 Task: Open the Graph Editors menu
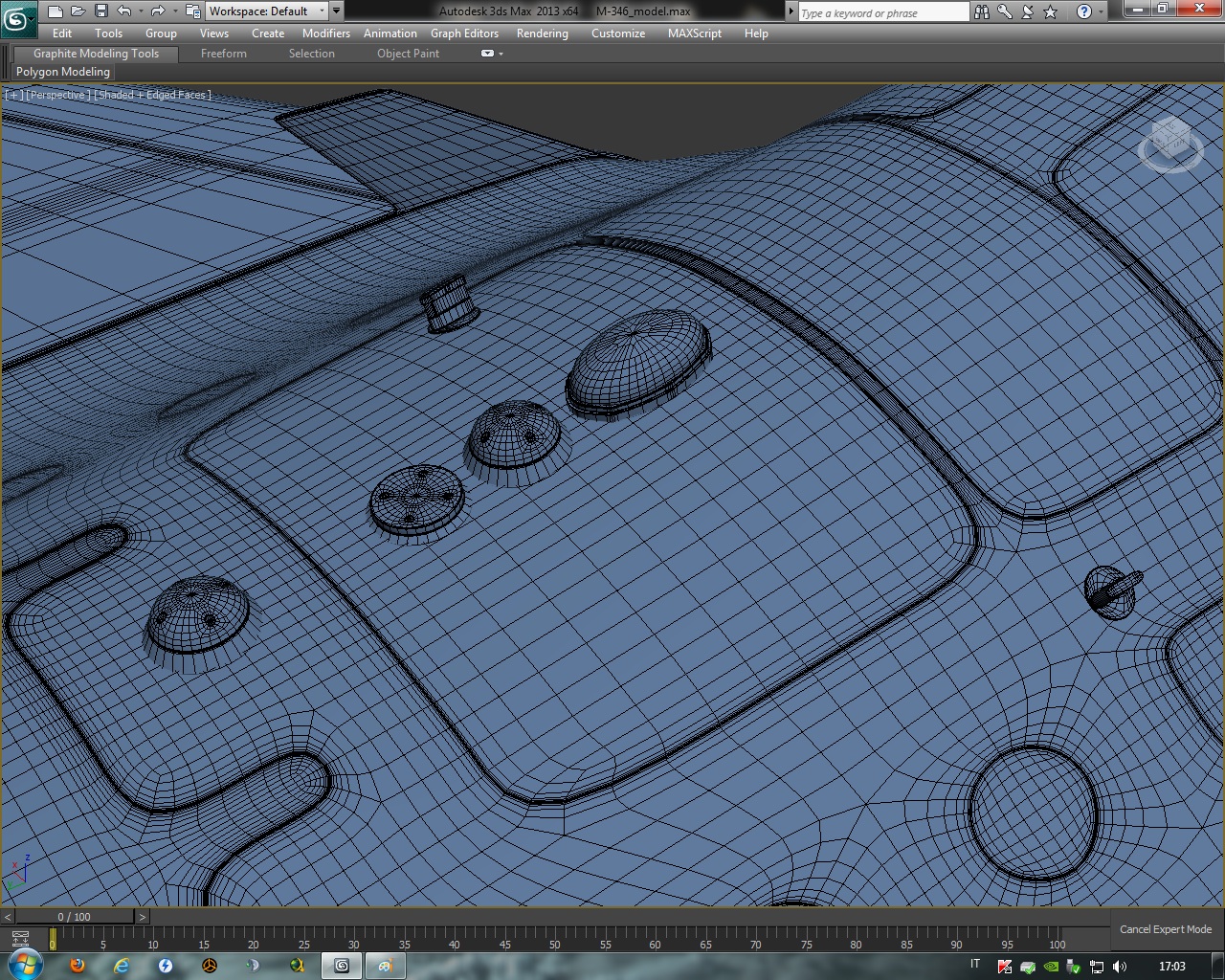pos(464,33)
